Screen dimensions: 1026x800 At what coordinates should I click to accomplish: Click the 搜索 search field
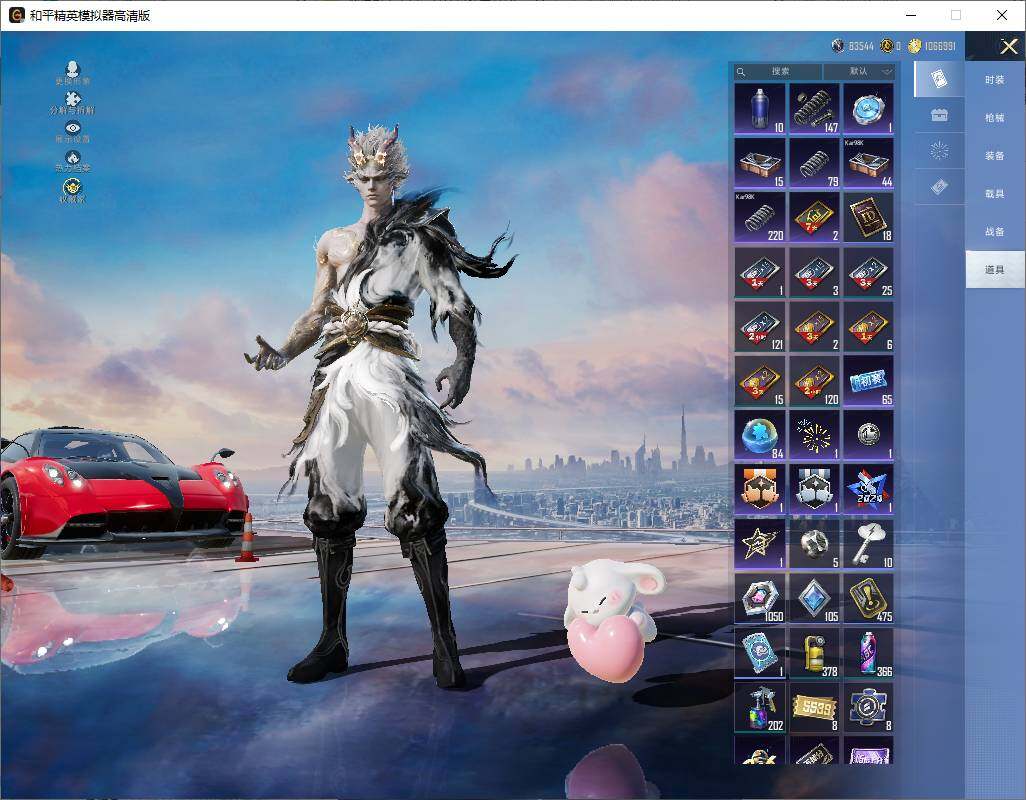click(777, 71)
